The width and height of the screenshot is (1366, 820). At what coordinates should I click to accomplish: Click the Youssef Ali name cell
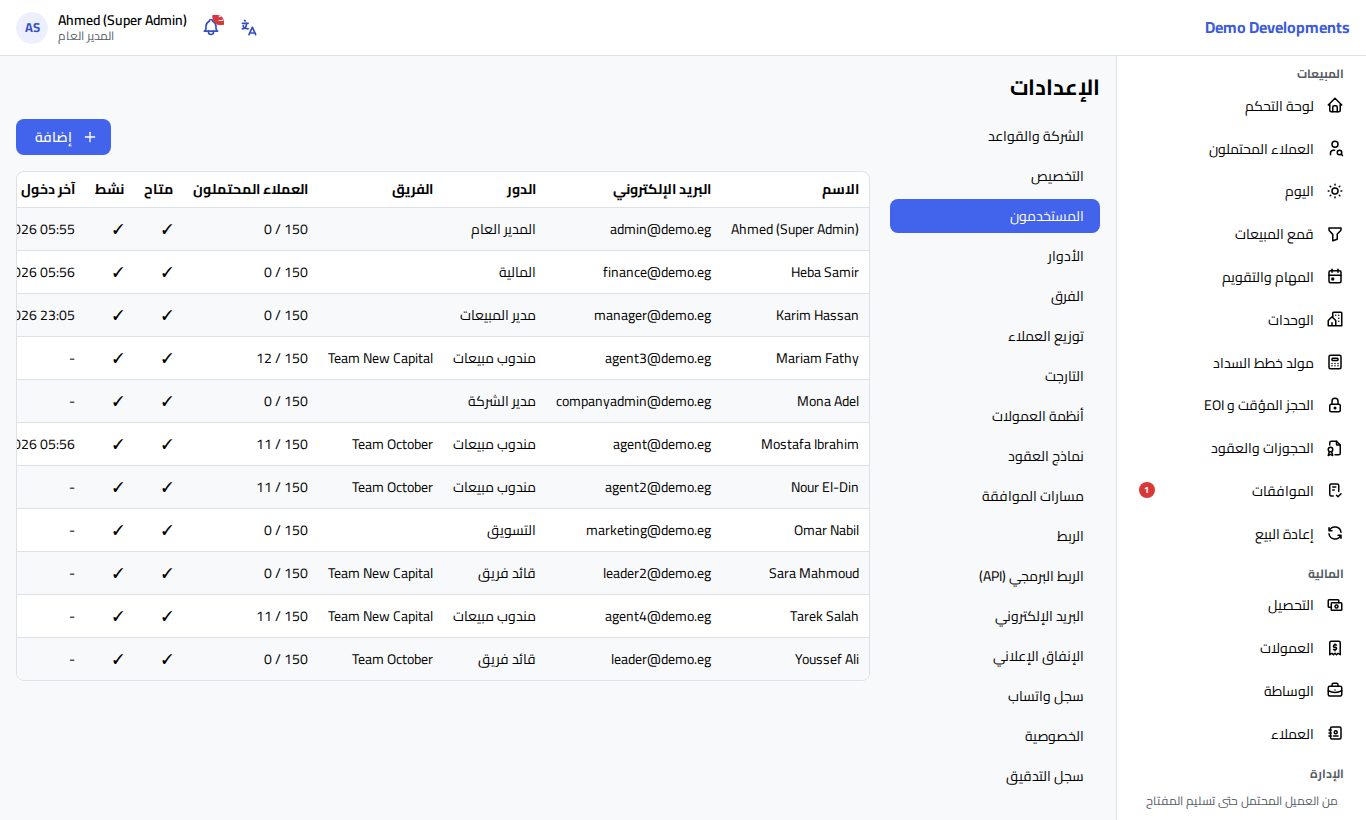[827, 659]
